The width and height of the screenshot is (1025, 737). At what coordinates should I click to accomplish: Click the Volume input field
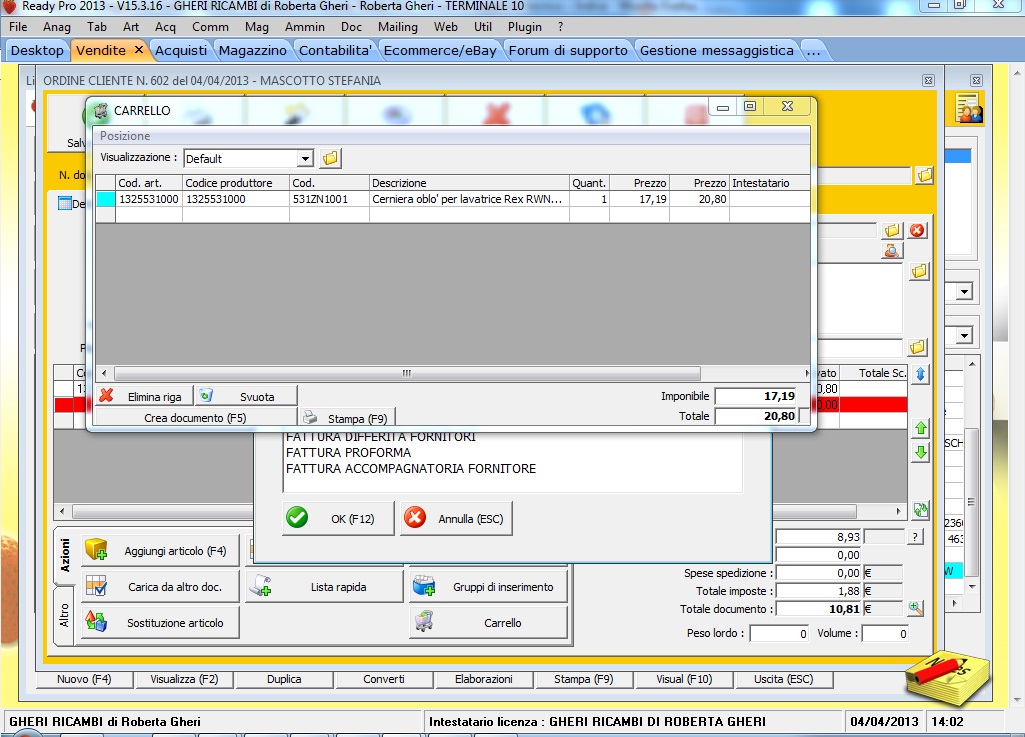pyautogui.click(x=886, y=633)
